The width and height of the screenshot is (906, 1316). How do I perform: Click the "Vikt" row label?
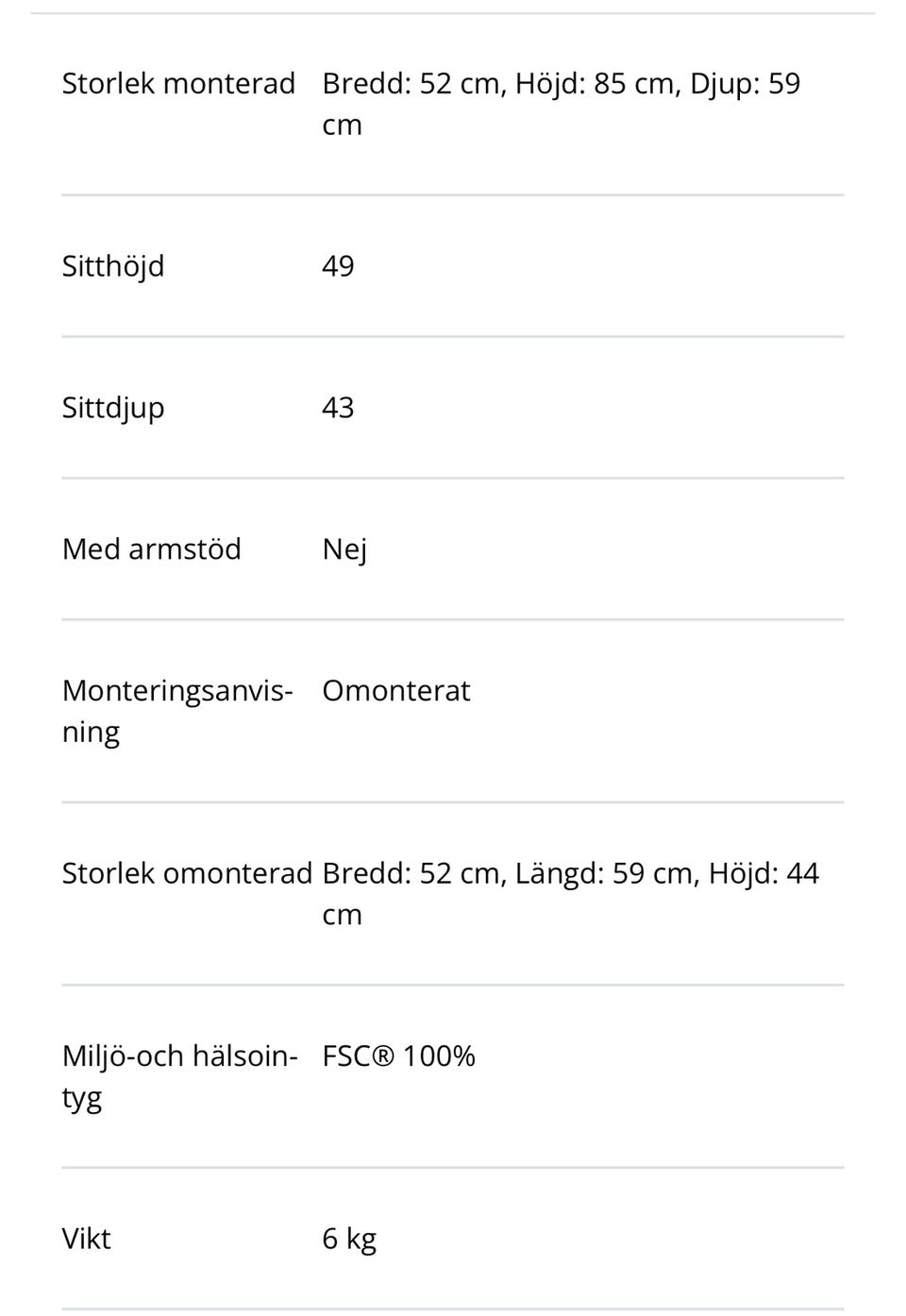click(x=86, y=1238)
